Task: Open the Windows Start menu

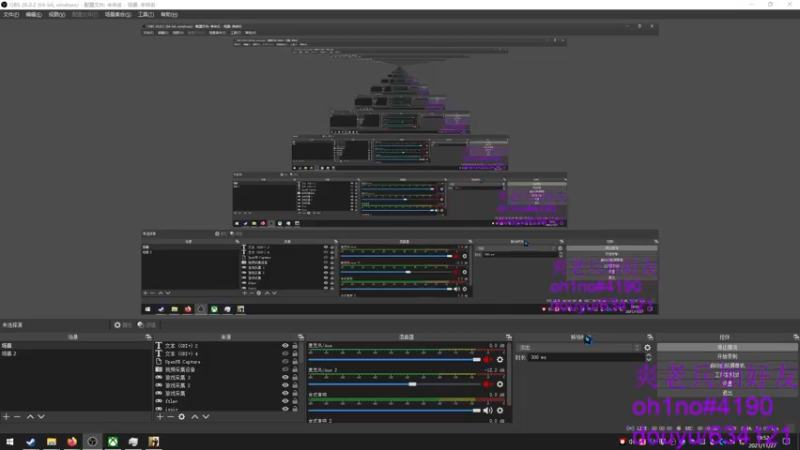Action: (10, 442)
